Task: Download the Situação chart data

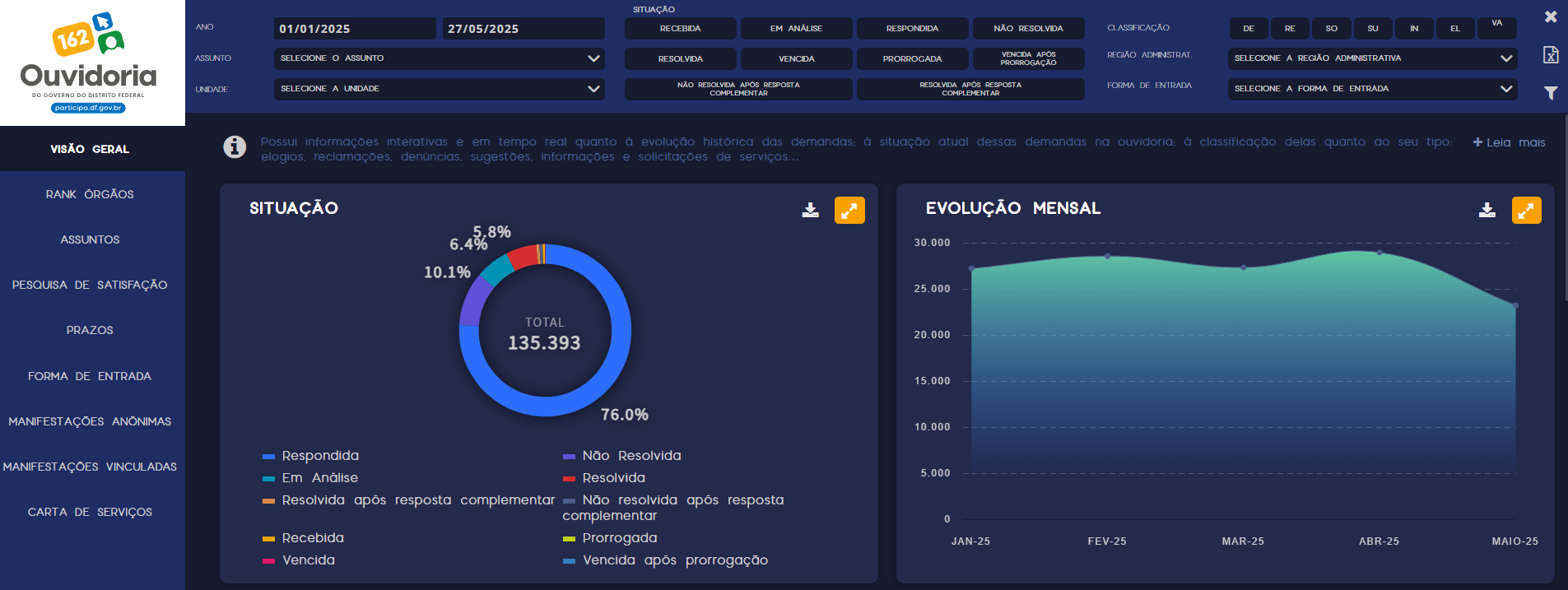Action: point(811,210)
